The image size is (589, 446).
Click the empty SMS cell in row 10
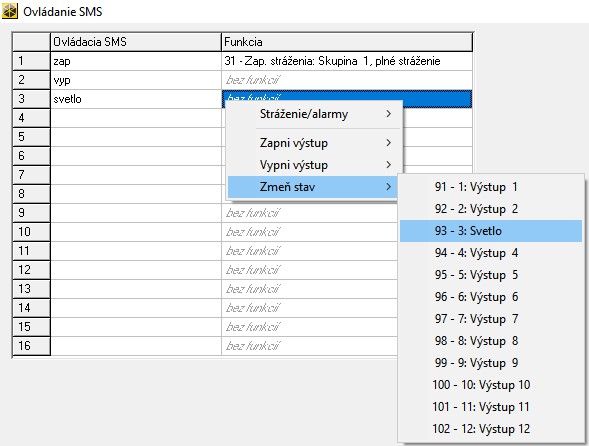[136, 232]
